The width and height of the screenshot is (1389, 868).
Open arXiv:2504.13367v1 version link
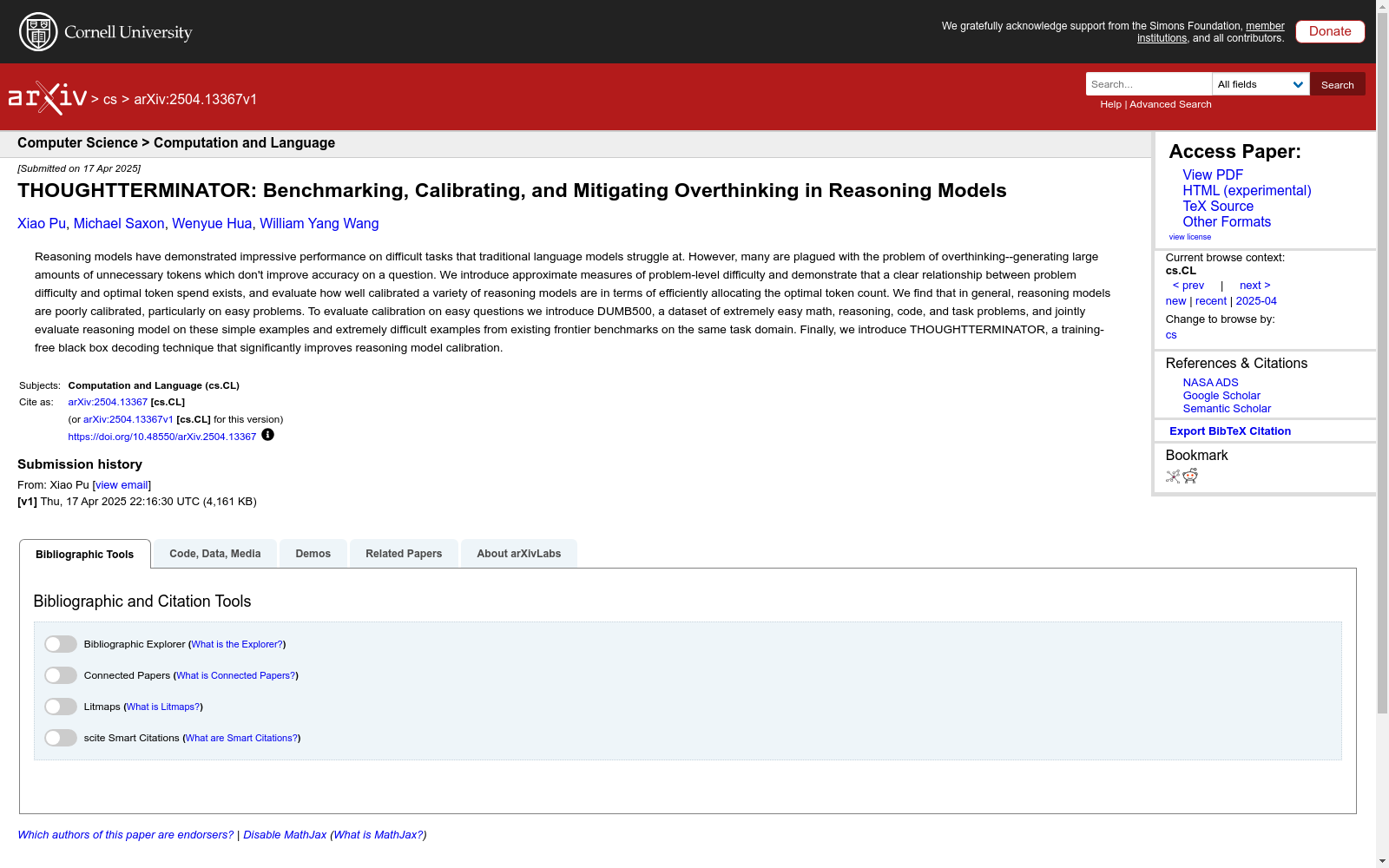pyautogui.click(x=128, y=420)
